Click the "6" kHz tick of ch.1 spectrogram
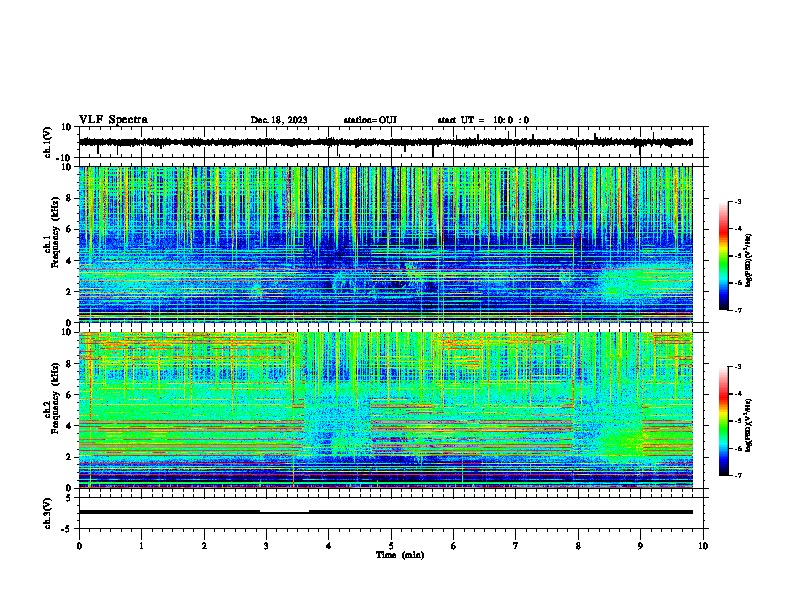This screenshot has width=792, height=612. (x=70, y=229)
